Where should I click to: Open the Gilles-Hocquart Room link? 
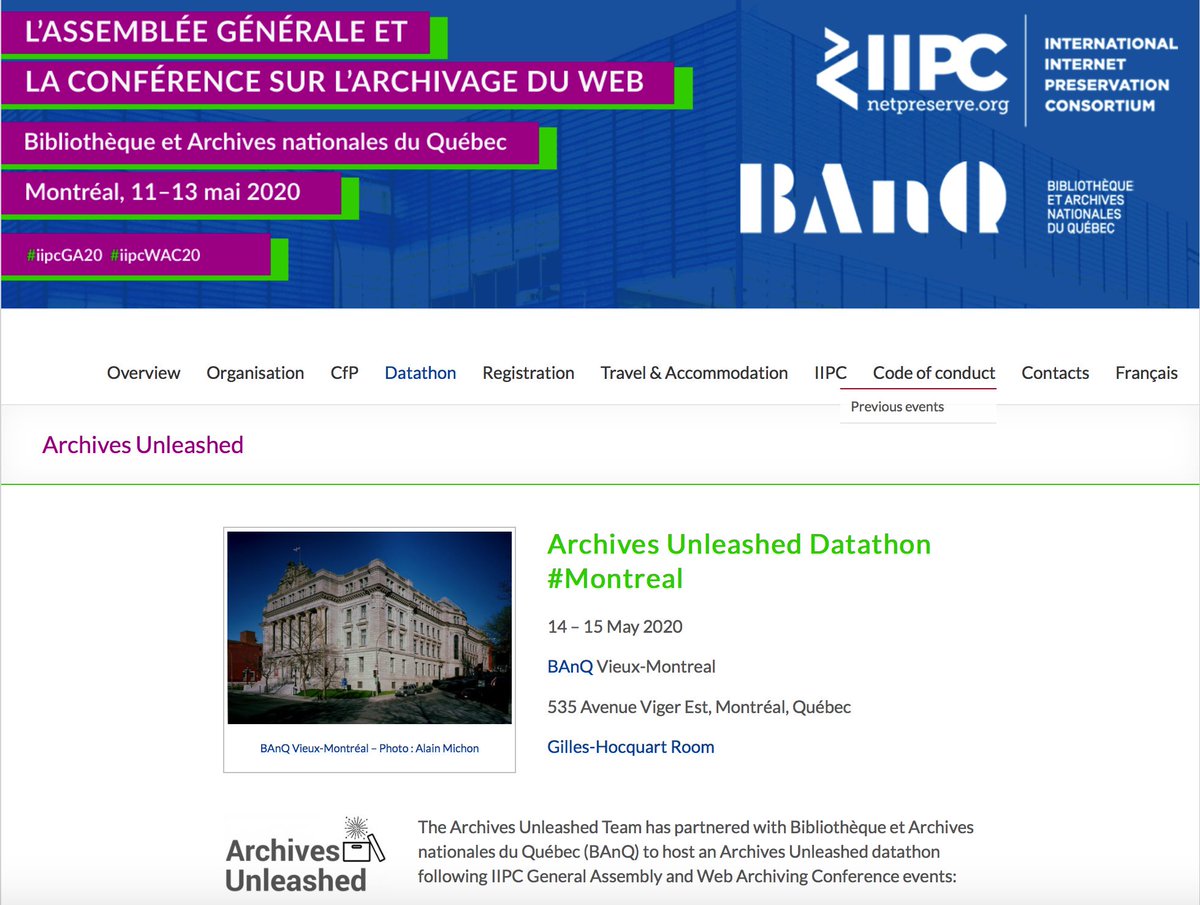click(x=631, y=747)
